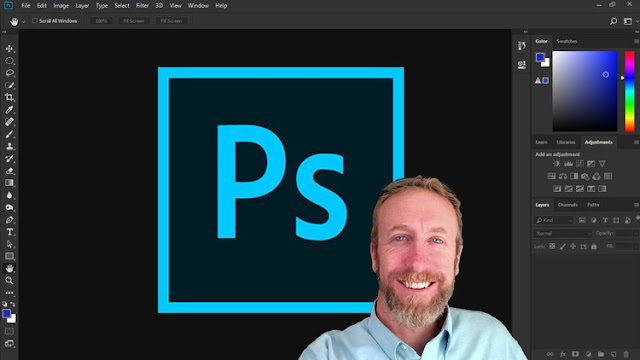Screen dimensions: 640x360
Task: Select the Path Selection tool
Action: tap(9, 244)
